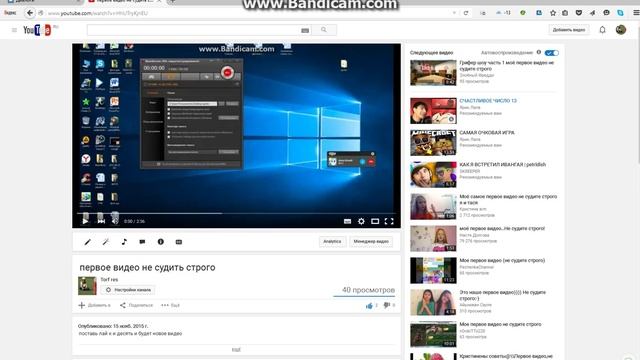Click the Добавить видео upload button

(x=569, y=30)
